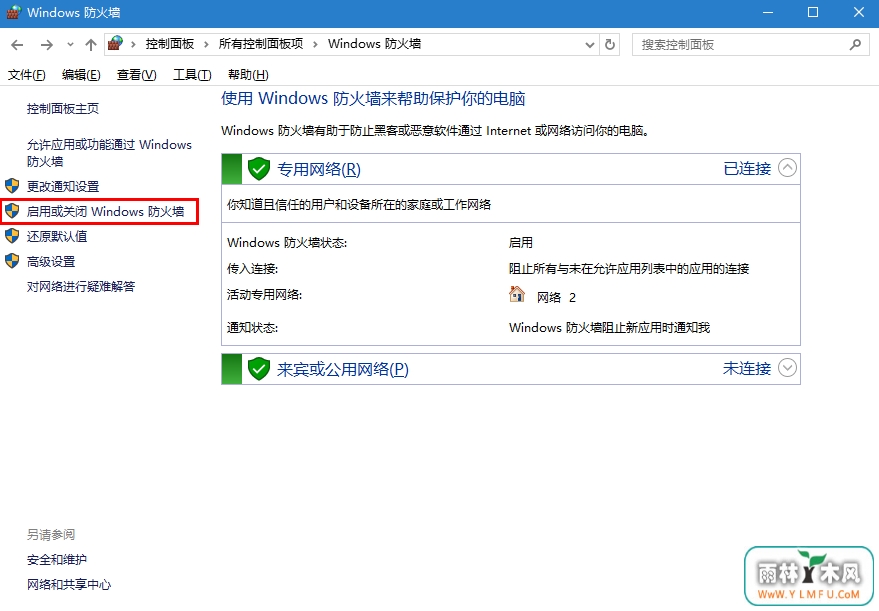The width and height of the screenshot is (879, 611).
Task: Click the search magnifier icon
Action: click(855, 44)
